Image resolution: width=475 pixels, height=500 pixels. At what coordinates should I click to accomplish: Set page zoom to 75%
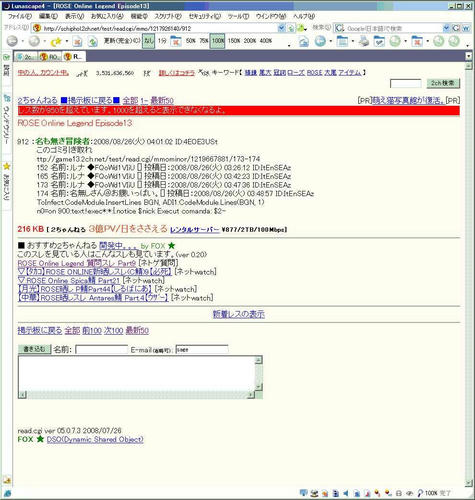pyautogui.click(x=204, y=41)
